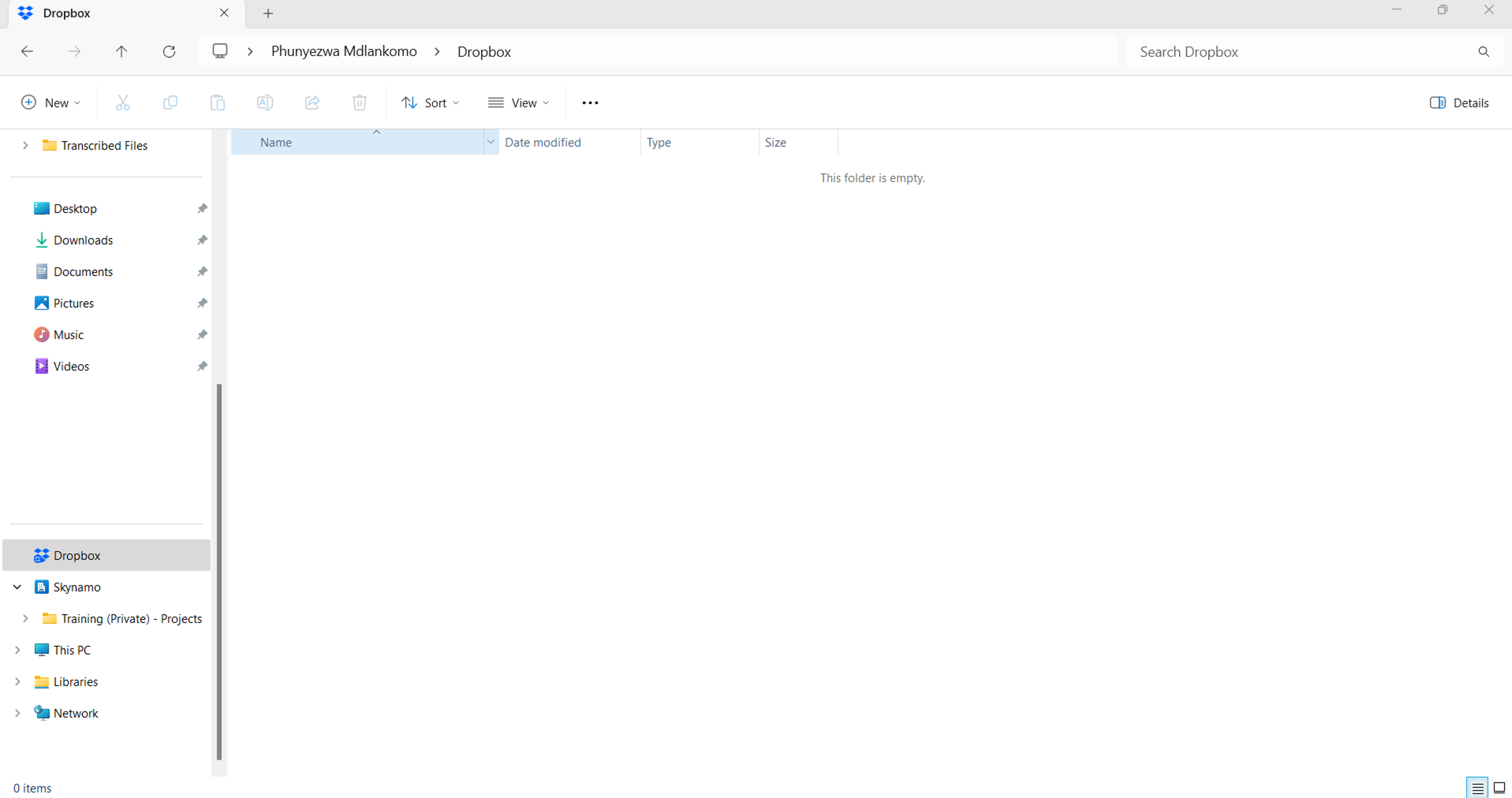Click the navigation pane vertical scrollbar

[219, 571]
